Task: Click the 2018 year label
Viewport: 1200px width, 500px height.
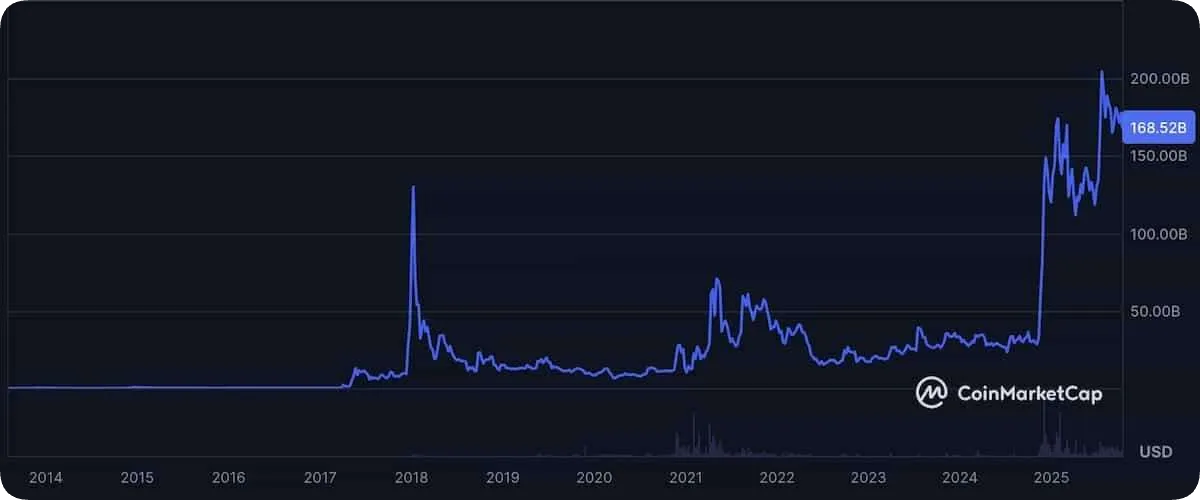Action: [x=411, y=478]
